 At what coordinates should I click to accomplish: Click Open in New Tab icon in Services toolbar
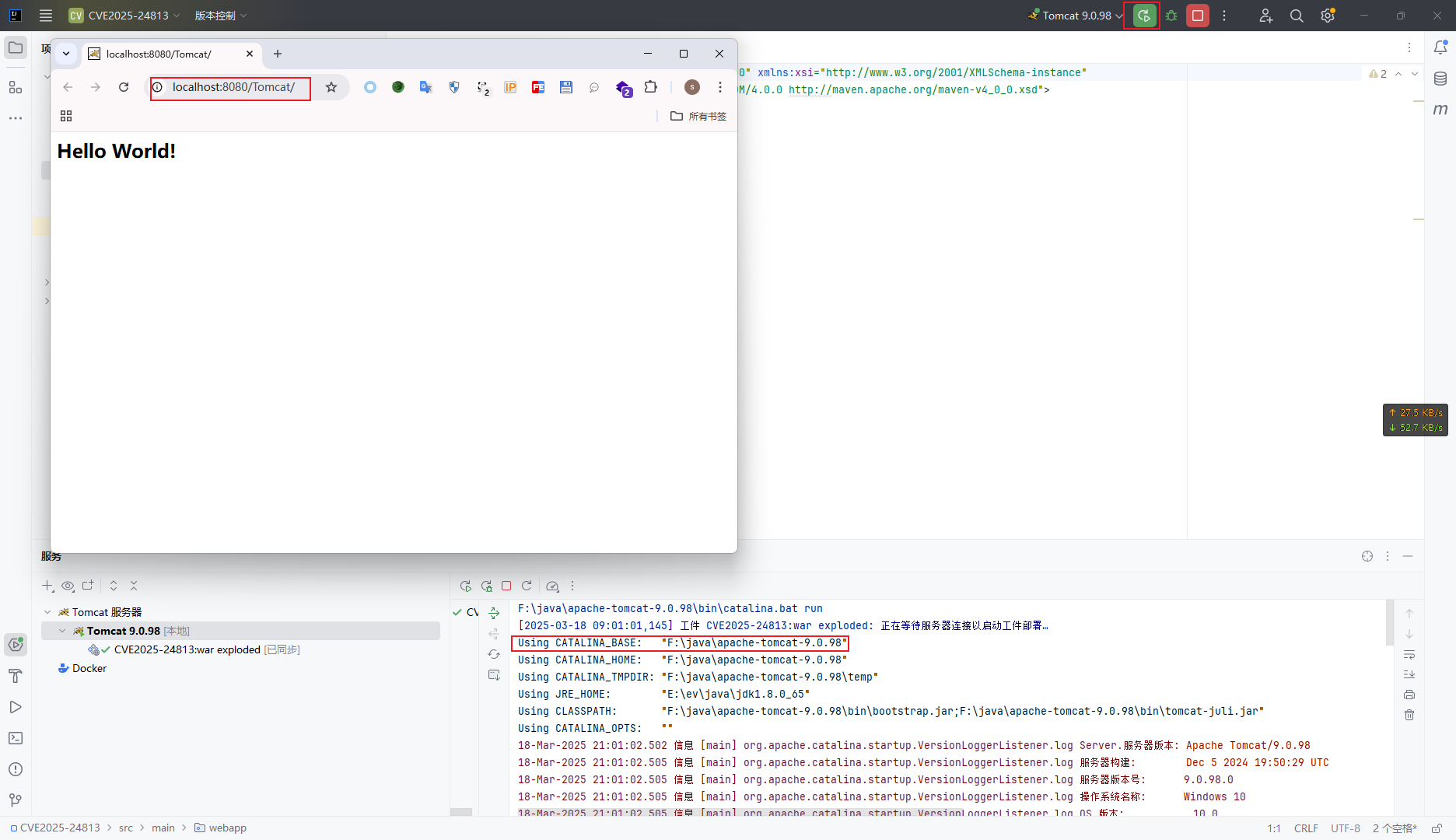click(x=88, y=586)
